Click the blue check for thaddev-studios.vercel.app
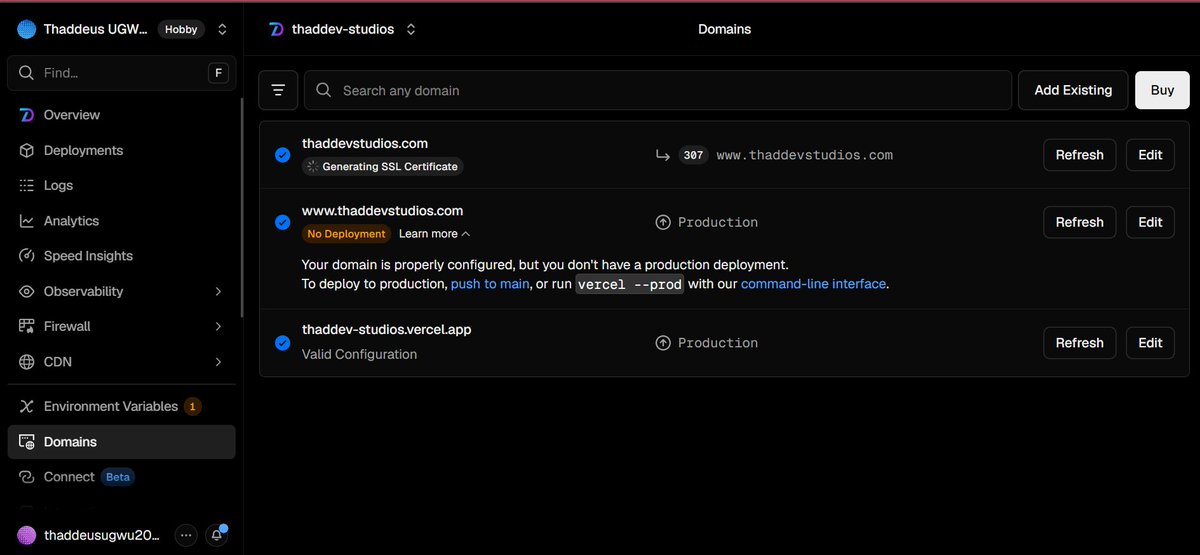 283,343
